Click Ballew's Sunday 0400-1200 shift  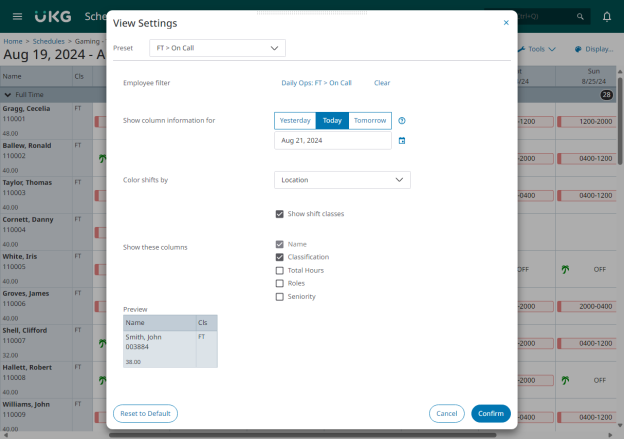587,158
